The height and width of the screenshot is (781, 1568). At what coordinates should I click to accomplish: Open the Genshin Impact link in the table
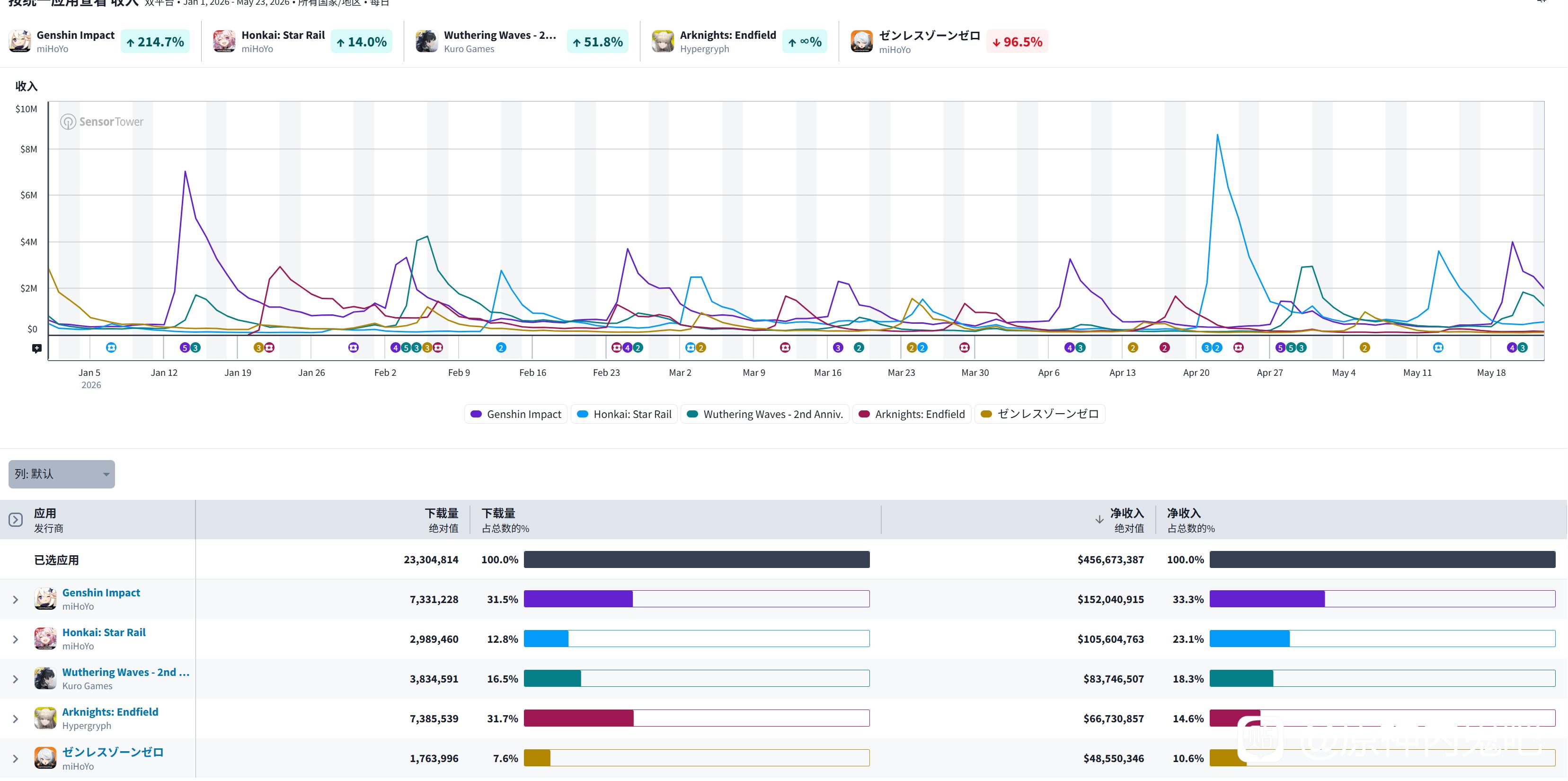[x=101, y=593]
